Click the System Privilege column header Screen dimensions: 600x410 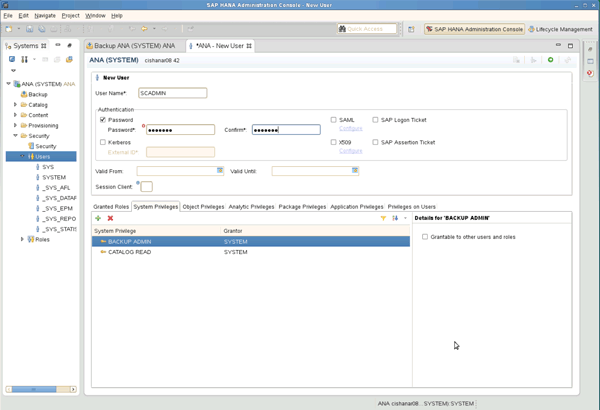[157, 231]
